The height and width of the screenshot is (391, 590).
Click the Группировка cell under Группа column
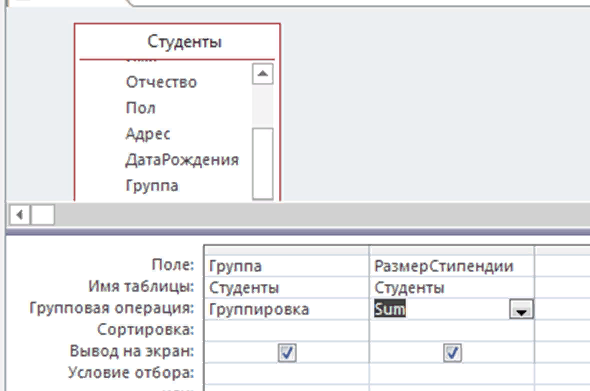point(287,309)
